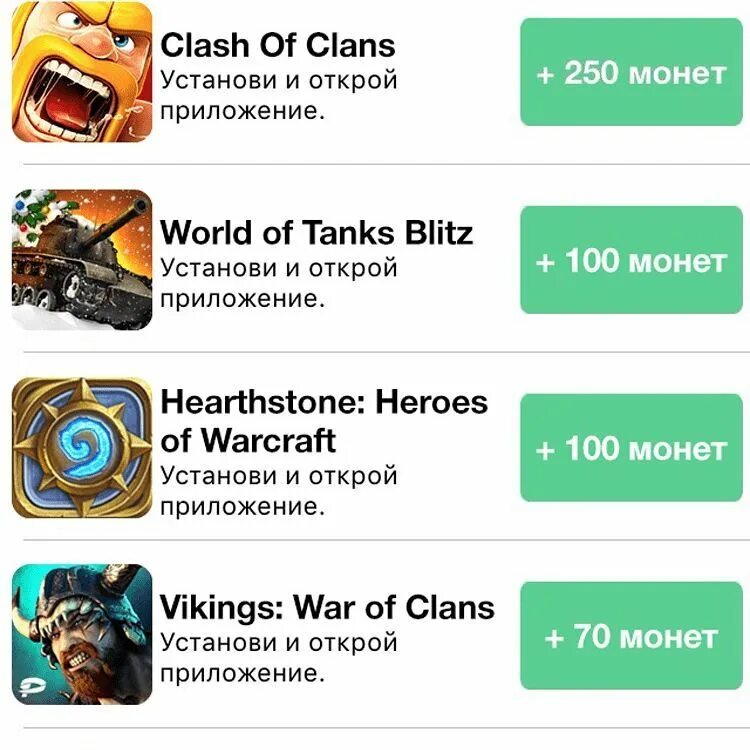Select install instructions under Clash Of Clans
The height and width of the screenshot is (750, 750).
pos(278,95)
